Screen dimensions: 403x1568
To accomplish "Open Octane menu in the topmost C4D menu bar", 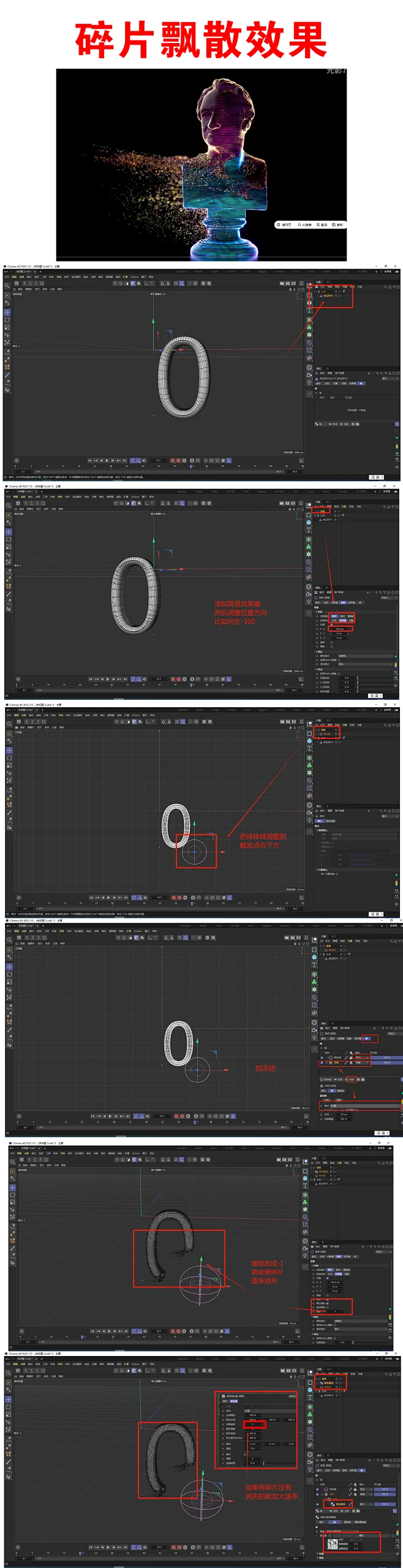I will click(x=134, y=277).
